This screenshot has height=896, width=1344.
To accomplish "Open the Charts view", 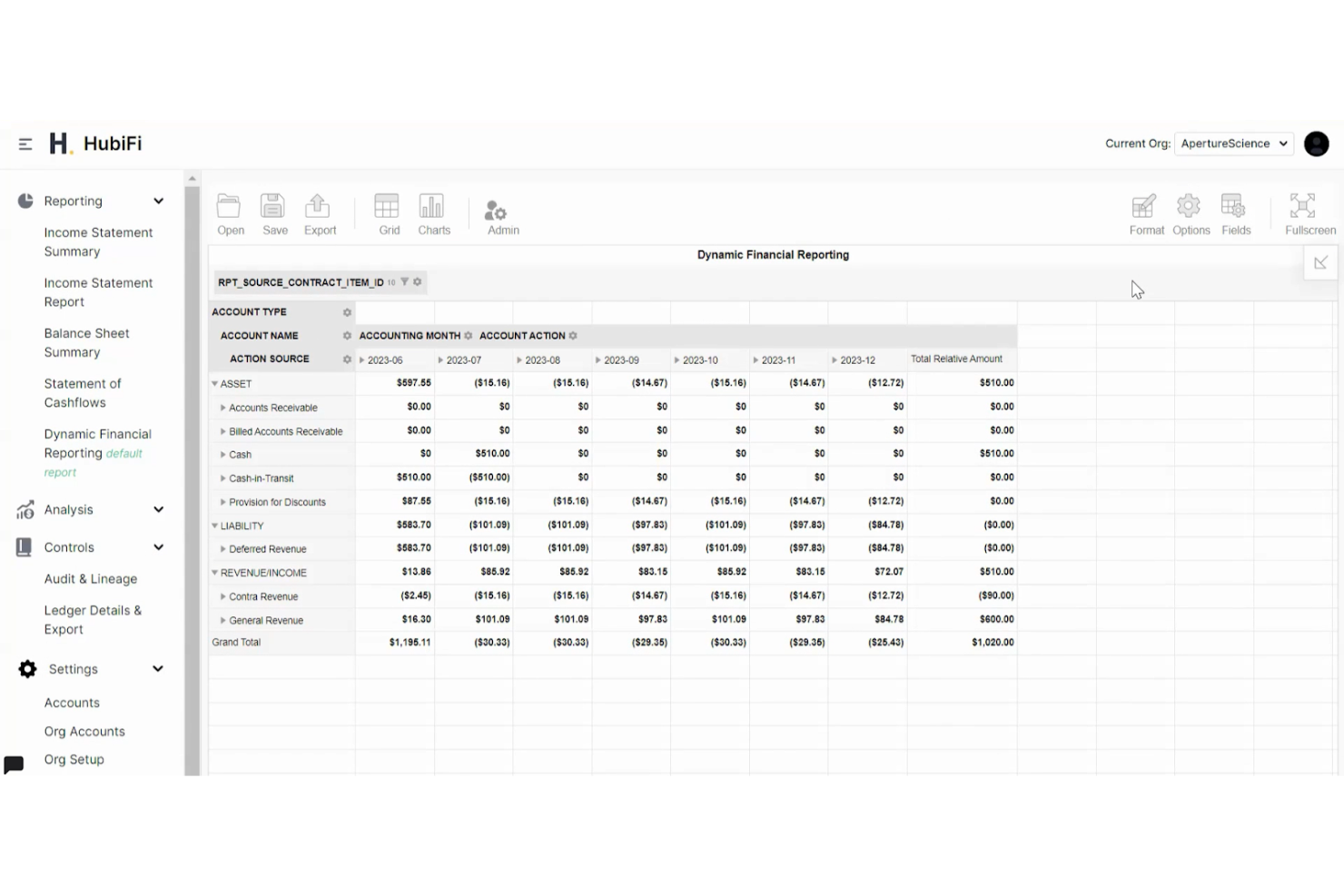I will (433, 212).
